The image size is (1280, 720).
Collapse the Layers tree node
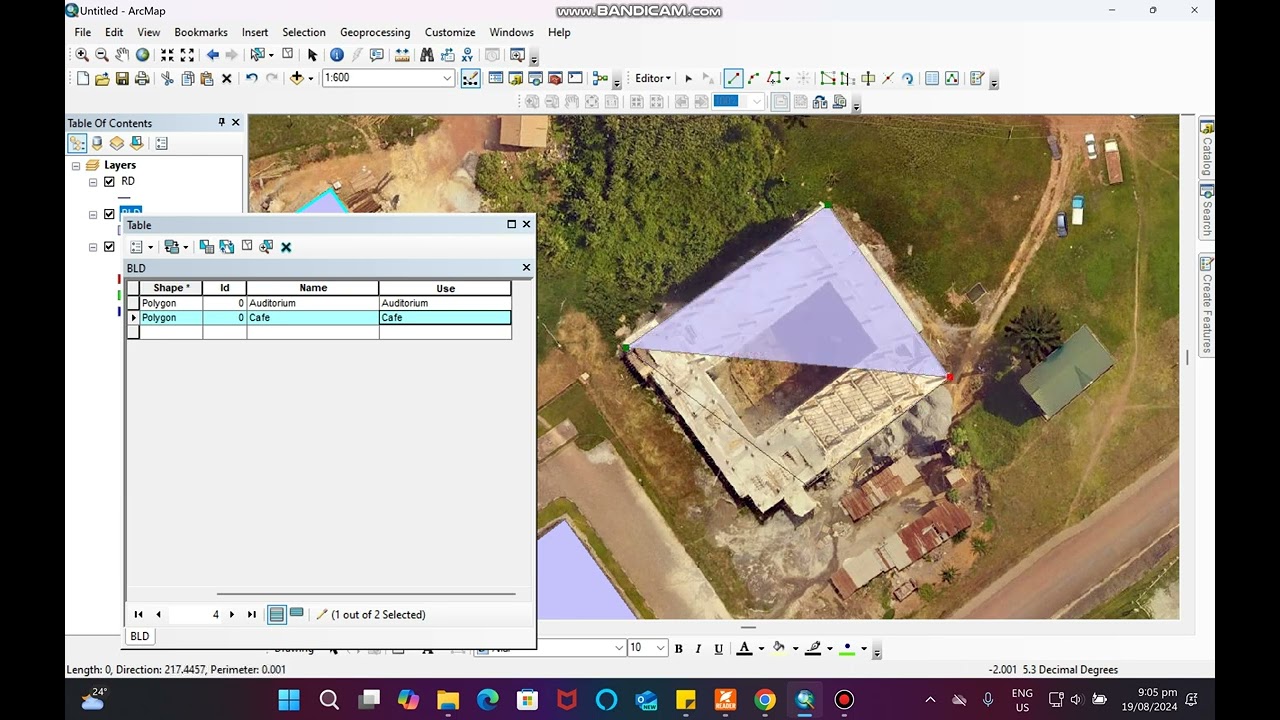75,165
